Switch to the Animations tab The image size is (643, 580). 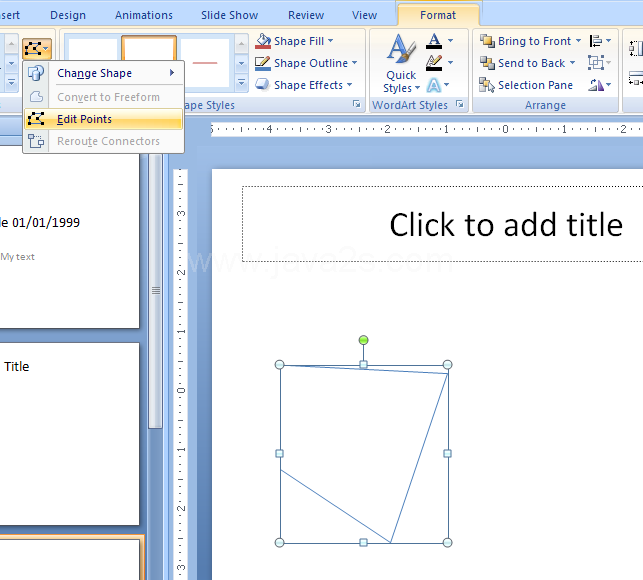pyautogui.click(x=144, y=15)
